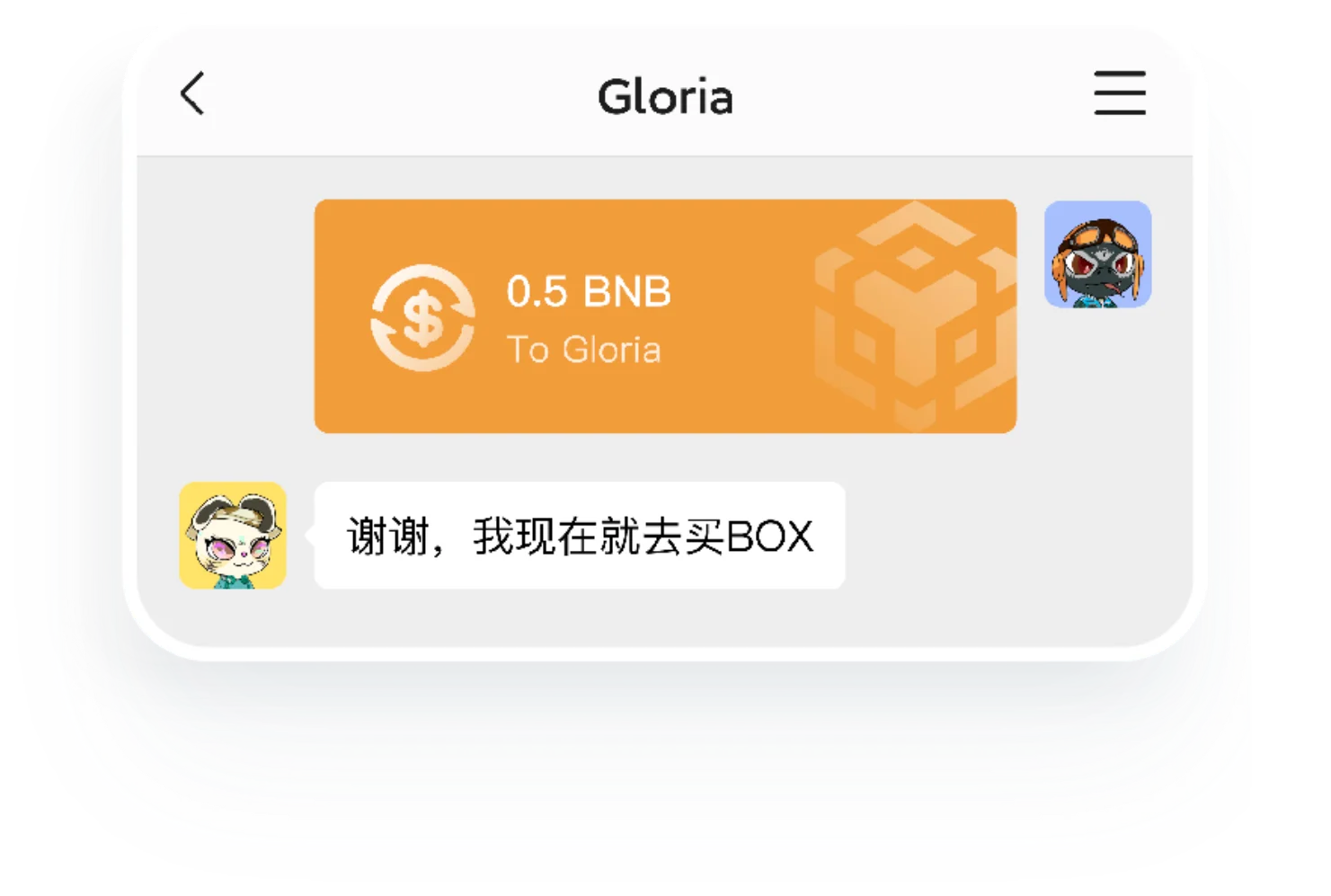Tap the Gloria chat title
1331x896 pixels.
pos(665,96)
